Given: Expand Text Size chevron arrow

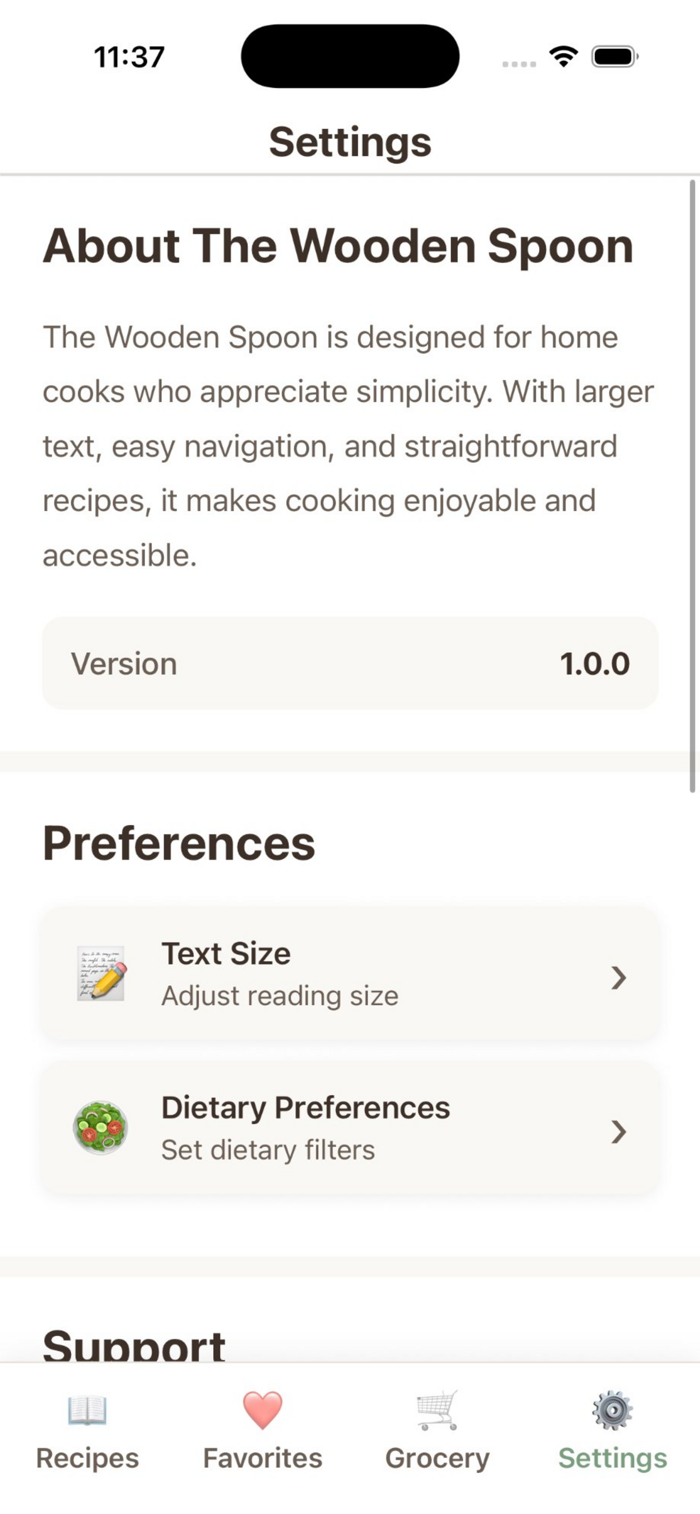Looking at the screenshot, I should [x=619, y=977].
